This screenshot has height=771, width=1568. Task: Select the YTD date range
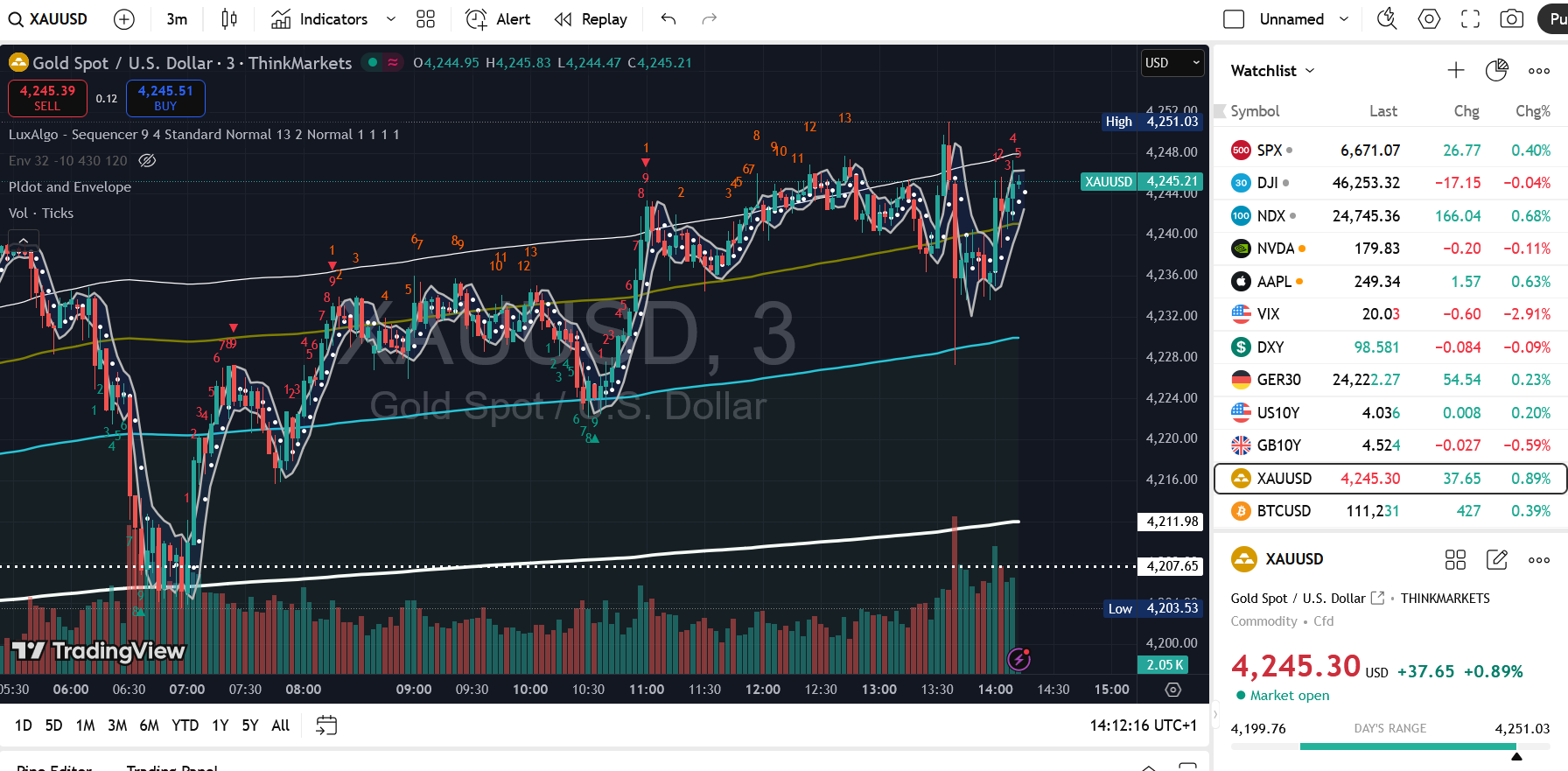pos(185,725)
